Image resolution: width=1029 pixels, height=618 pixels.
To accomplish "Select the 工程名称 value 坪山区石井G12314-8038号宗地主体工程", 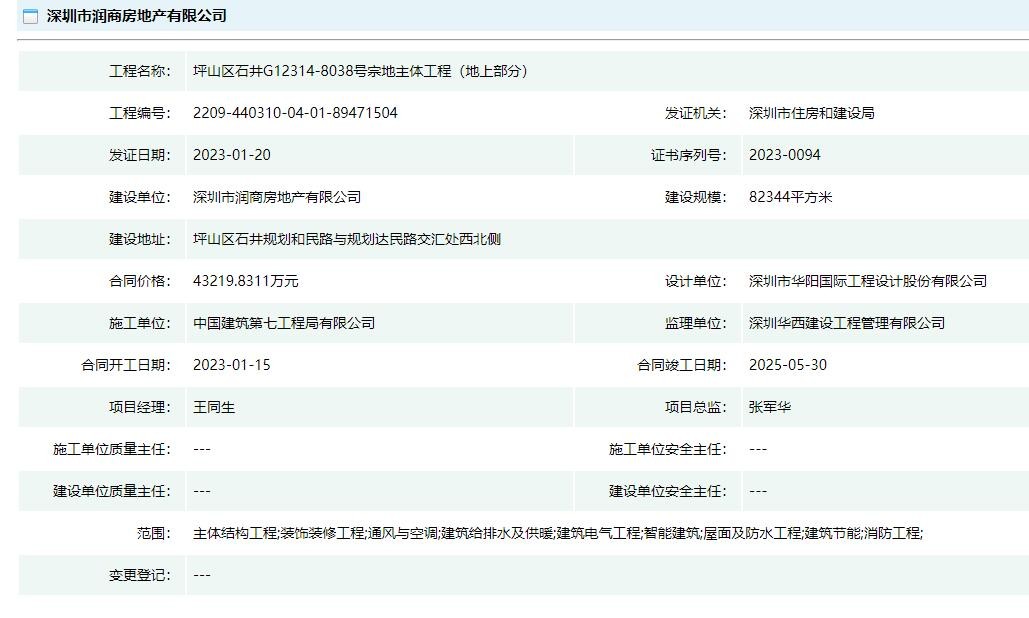I will [360, 71].
